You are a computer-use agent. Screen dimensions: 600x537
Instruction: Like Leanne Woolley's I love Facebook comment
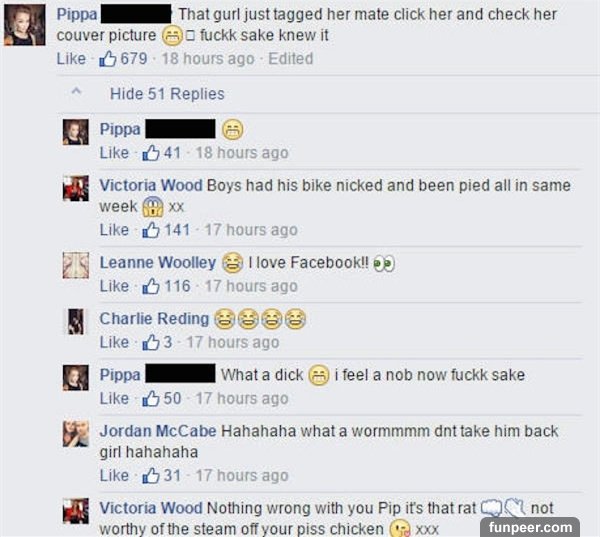point(114,286)
